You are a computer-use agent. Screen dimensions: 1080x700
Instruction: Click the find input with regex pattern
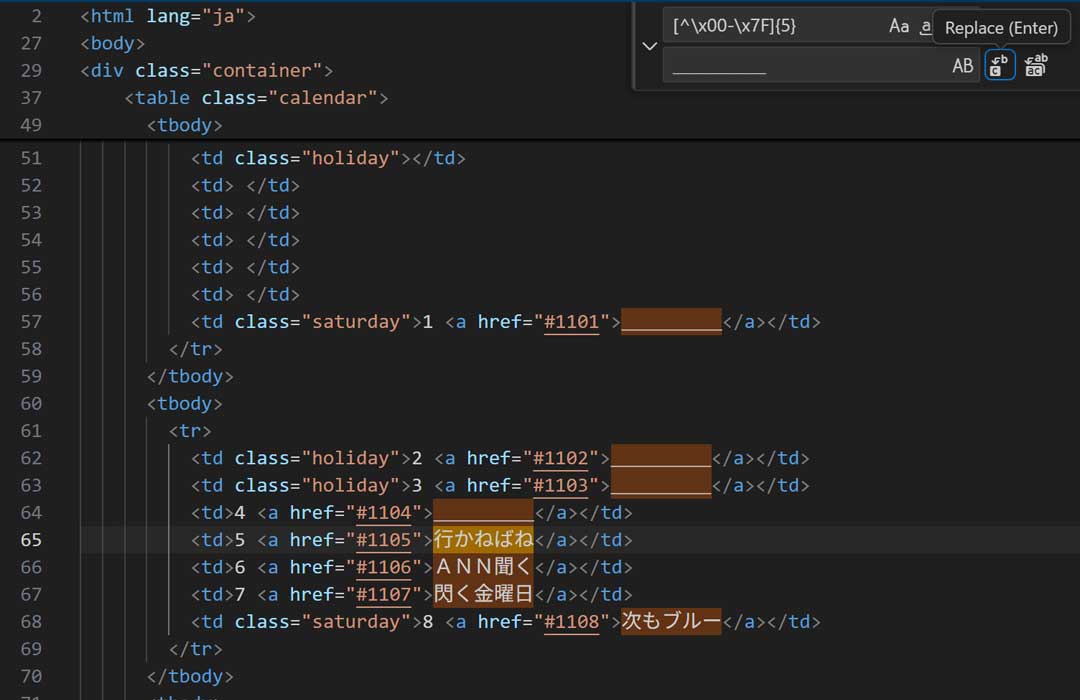[770, 27]
